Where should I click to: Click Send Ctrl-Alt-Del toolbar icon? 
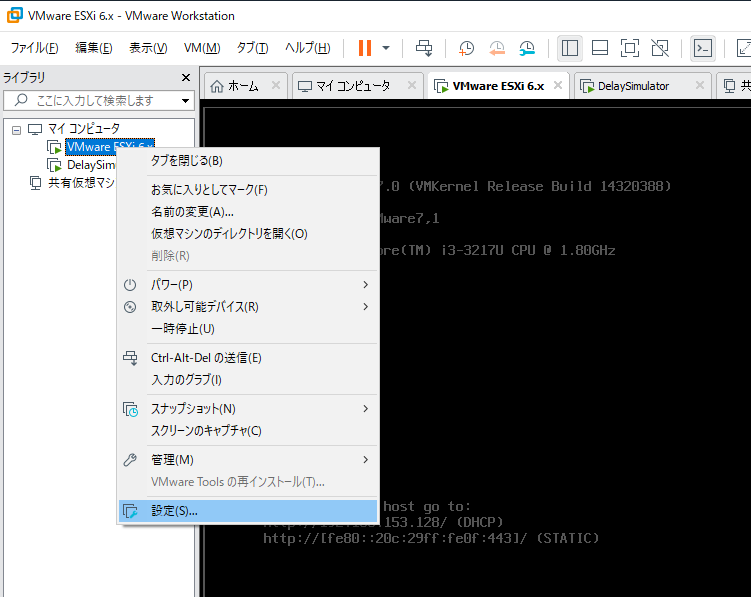[424, 48]
